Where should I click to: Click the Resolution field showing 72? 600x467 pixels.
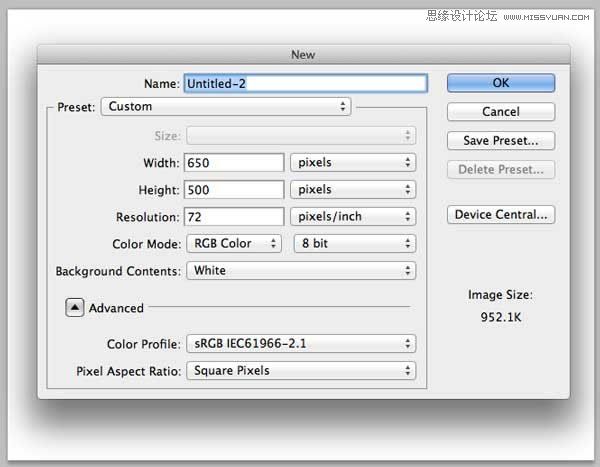pos(234,217)
